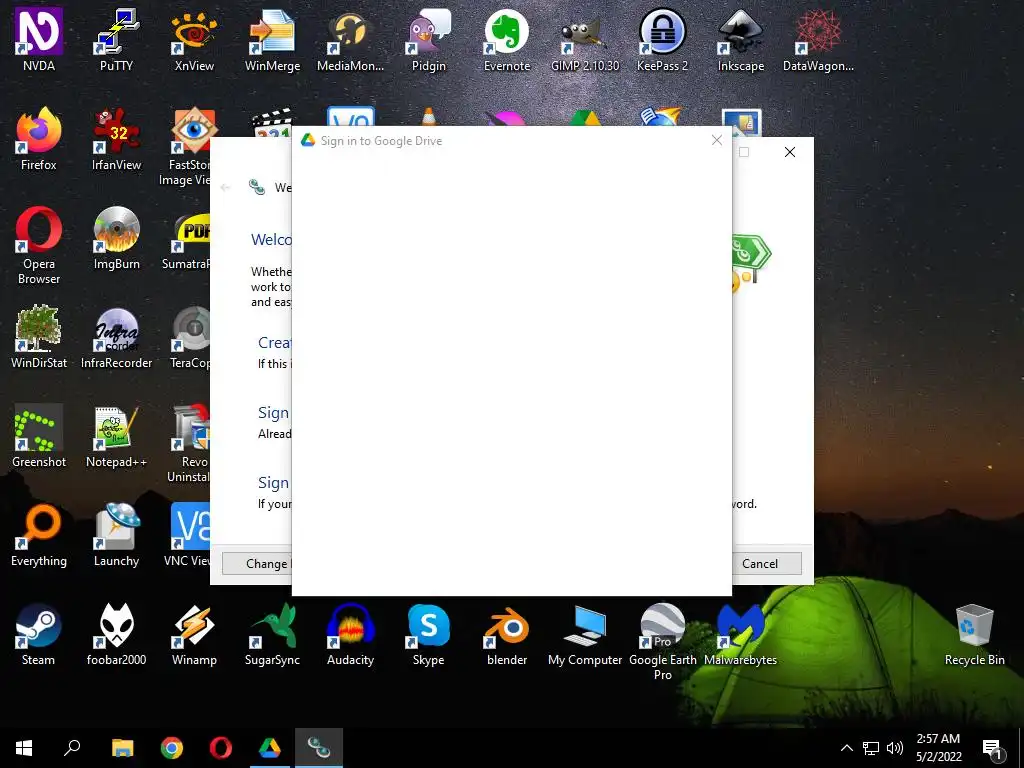
Task: Open the volume tray icon
Action: tap(895, 748)
